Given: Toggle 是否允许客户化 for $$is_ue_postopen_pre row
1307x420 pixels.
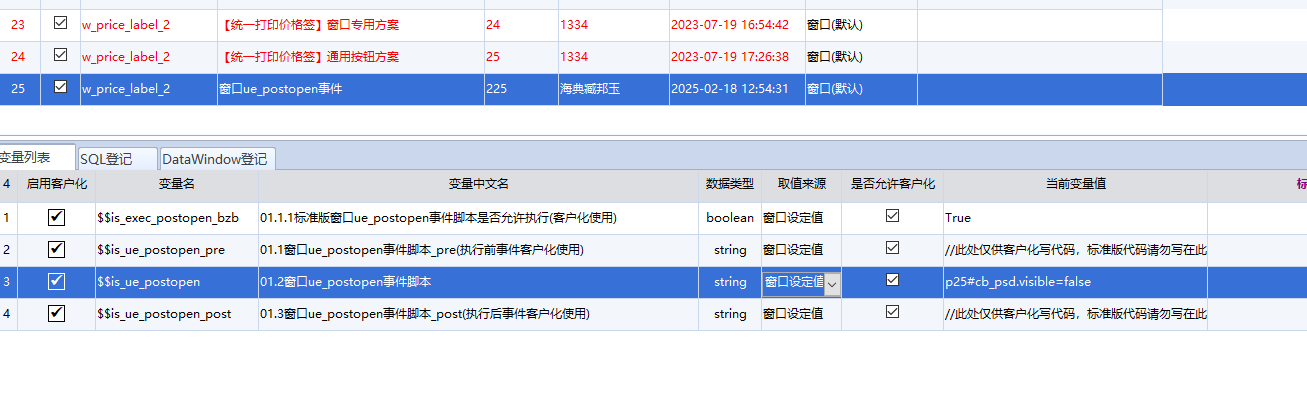Looking at the screenshot, I should (x=892, y=248).
